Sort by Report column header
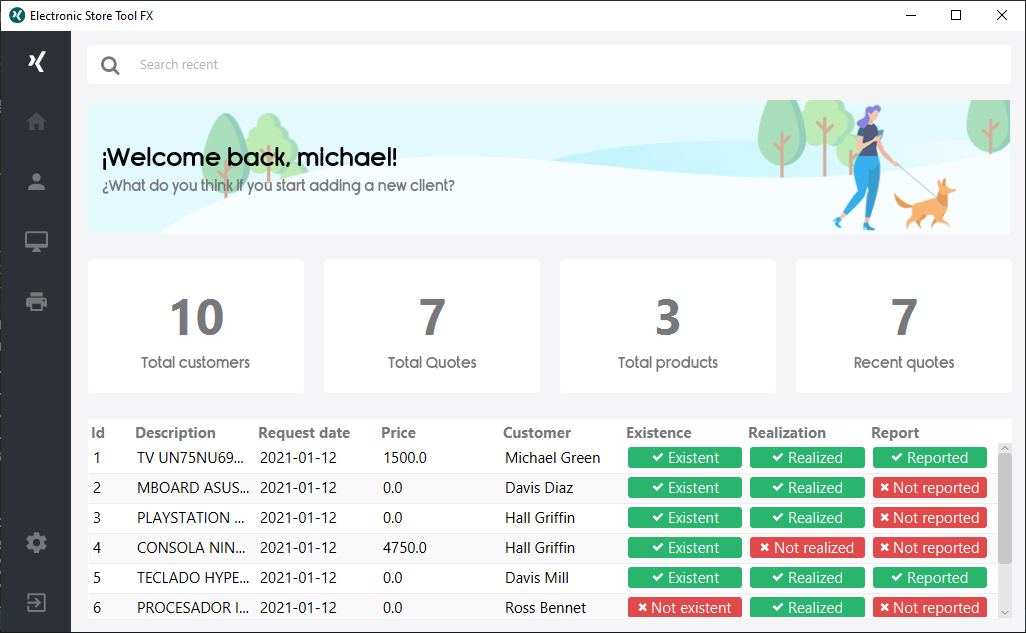1026x633 pixels. 894,433
